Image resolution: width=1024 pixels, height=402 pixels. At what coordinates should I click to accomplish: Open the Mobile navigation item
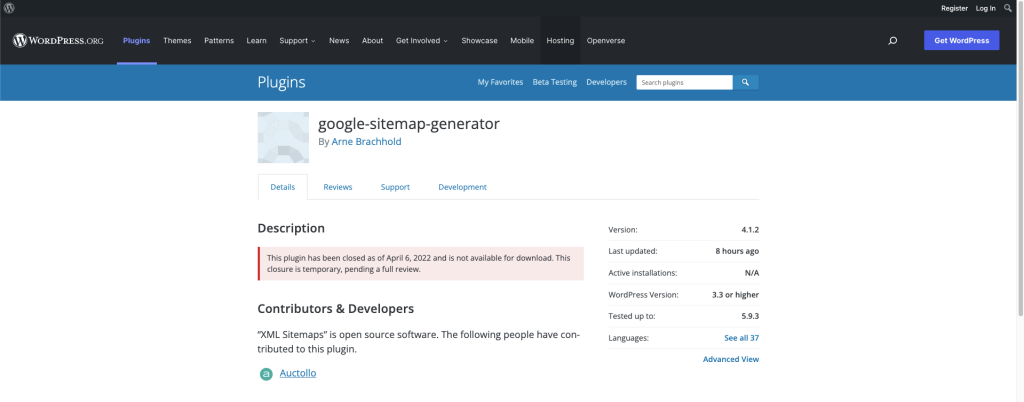click(522, 40)
